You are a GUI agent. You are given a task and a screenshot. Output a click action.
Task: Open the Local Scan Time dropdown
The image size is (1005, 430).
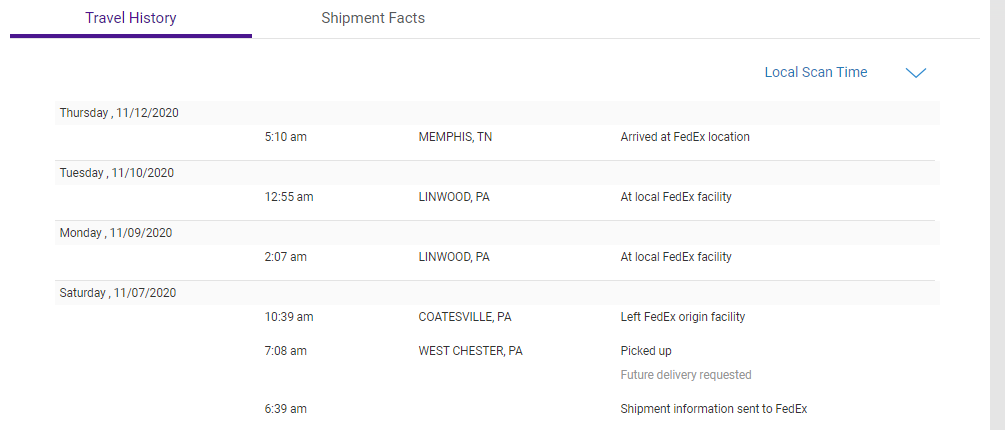pos(815,72)
